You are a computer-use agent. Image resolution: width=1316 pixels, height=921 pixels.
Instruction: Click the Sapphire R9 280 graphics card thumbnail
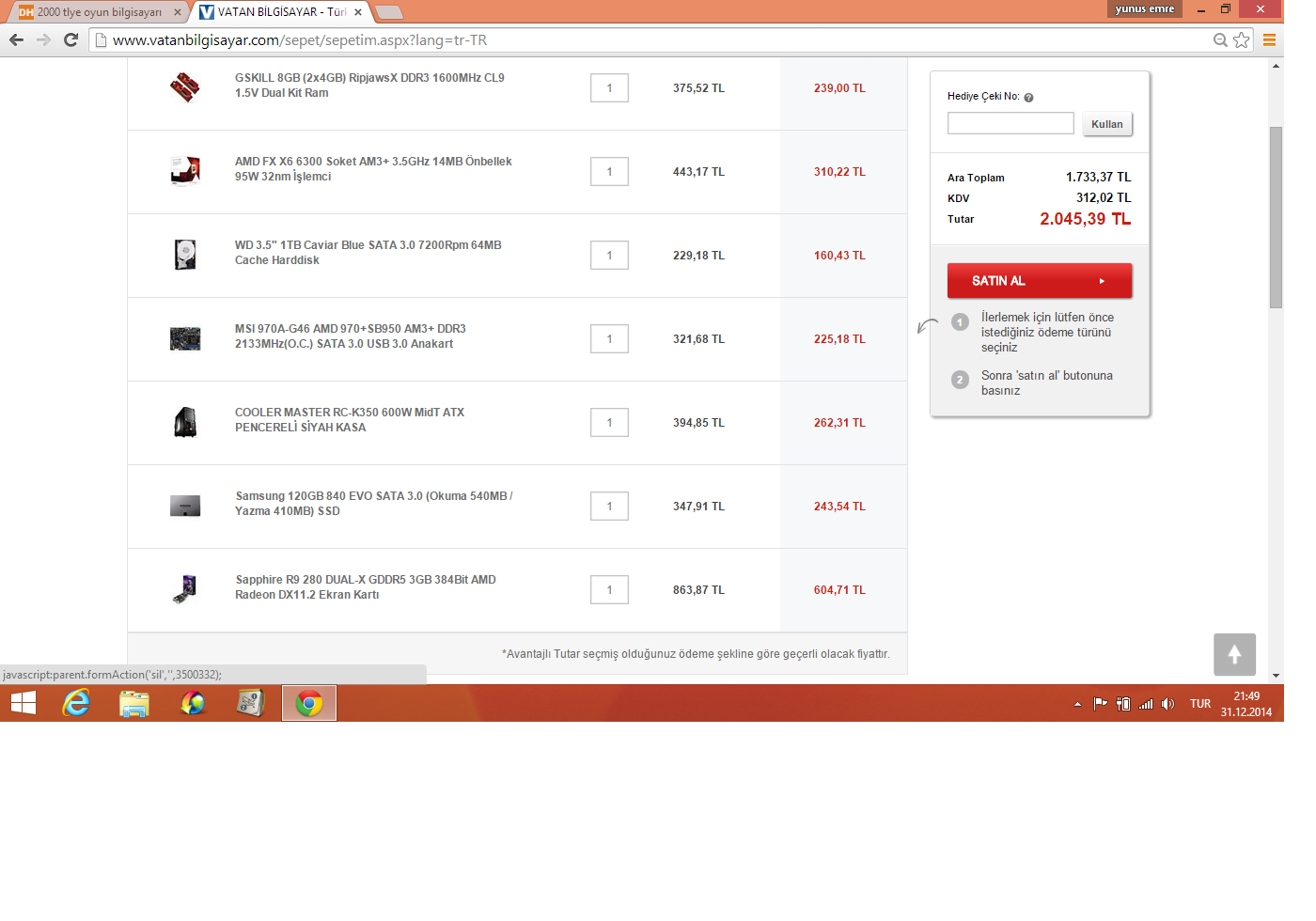click(x=185, y=589)
